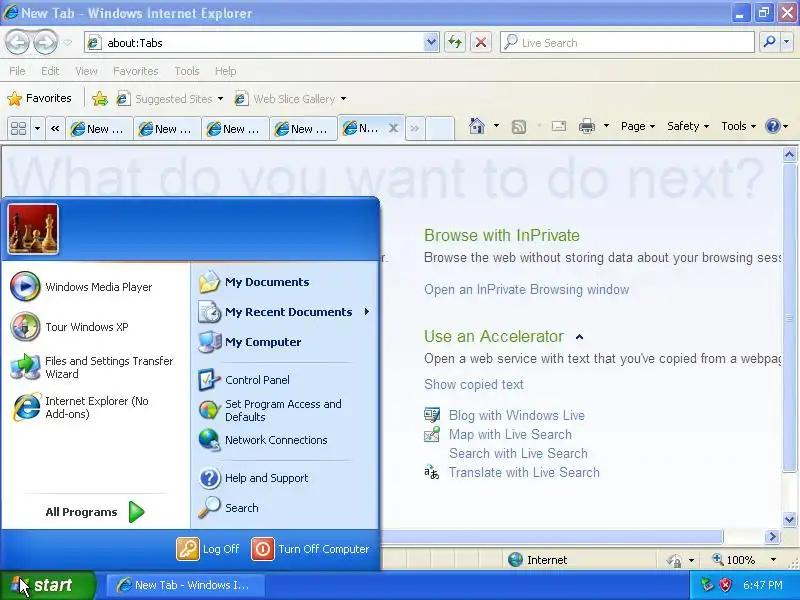Viewport: 800px width, 600px height.
Task: Open the Tools menu in menu bar
Action: (187, 71)
